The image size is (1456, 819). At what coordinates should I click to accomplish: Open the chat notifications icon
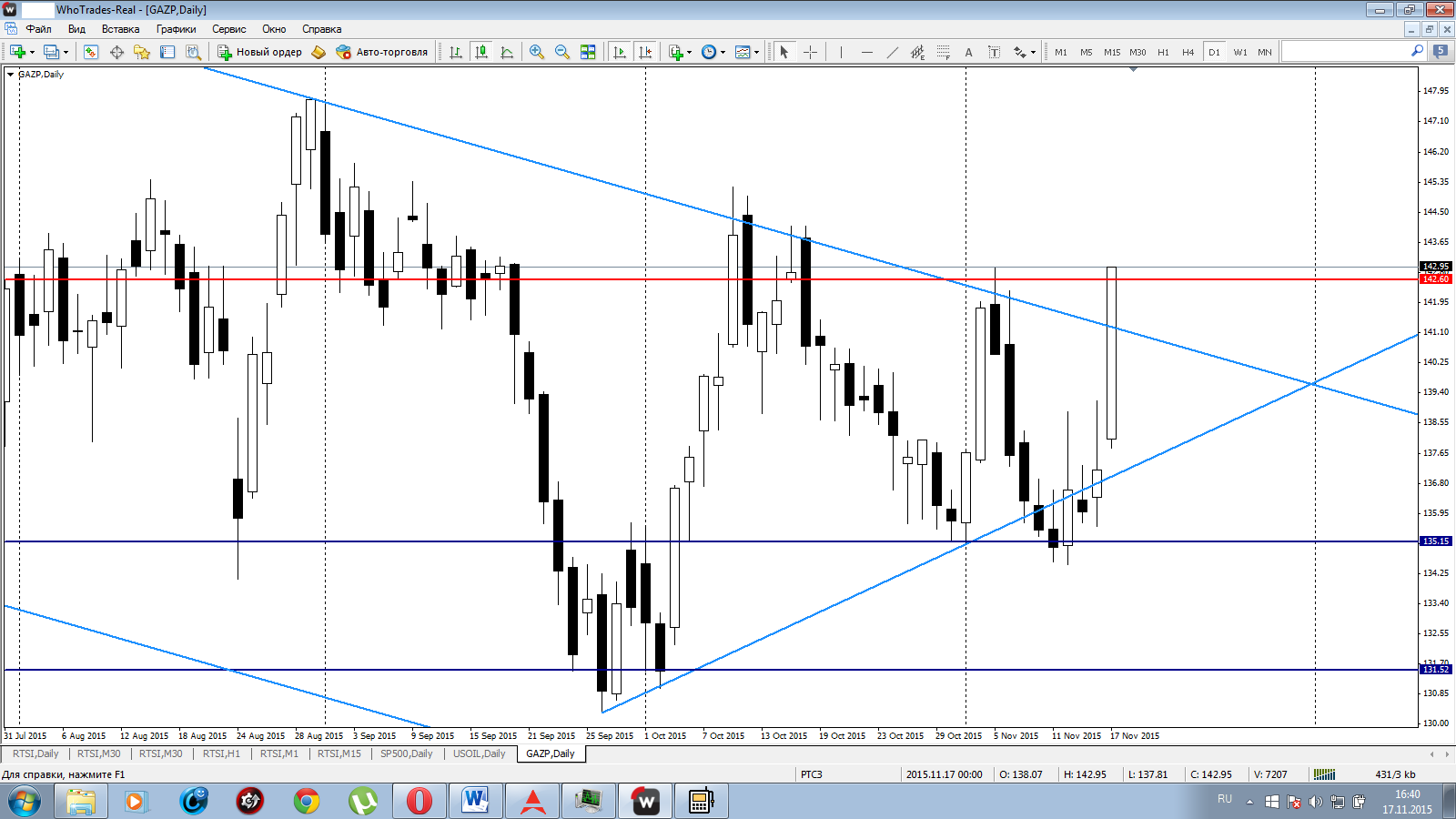1441,52
